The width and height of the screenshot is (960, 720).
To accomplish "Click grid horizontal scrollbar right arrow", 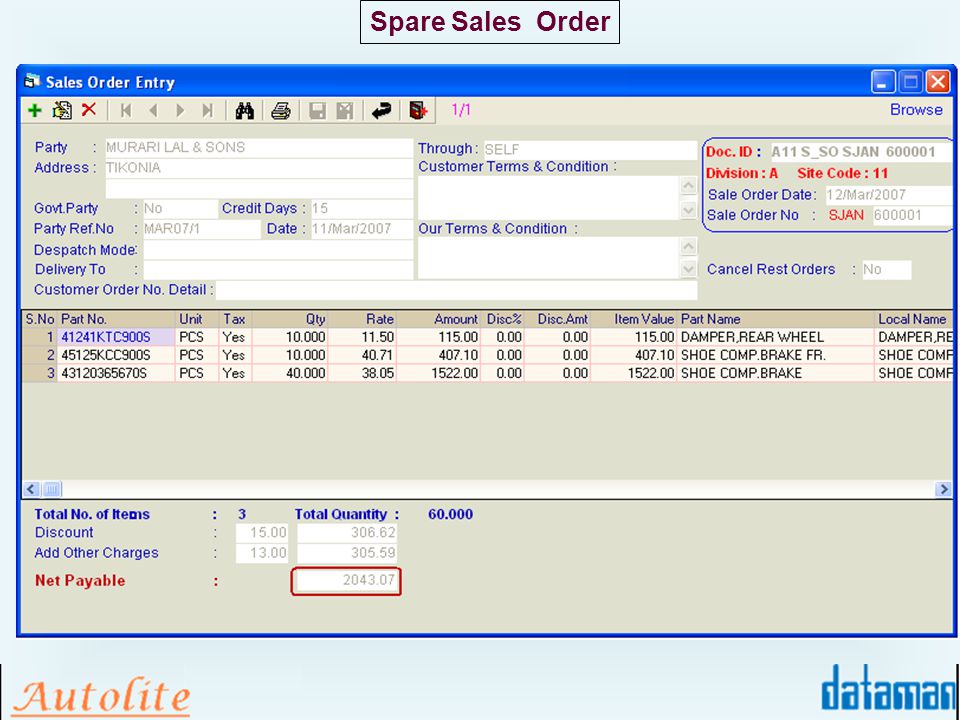I will [x=943, y=489].
